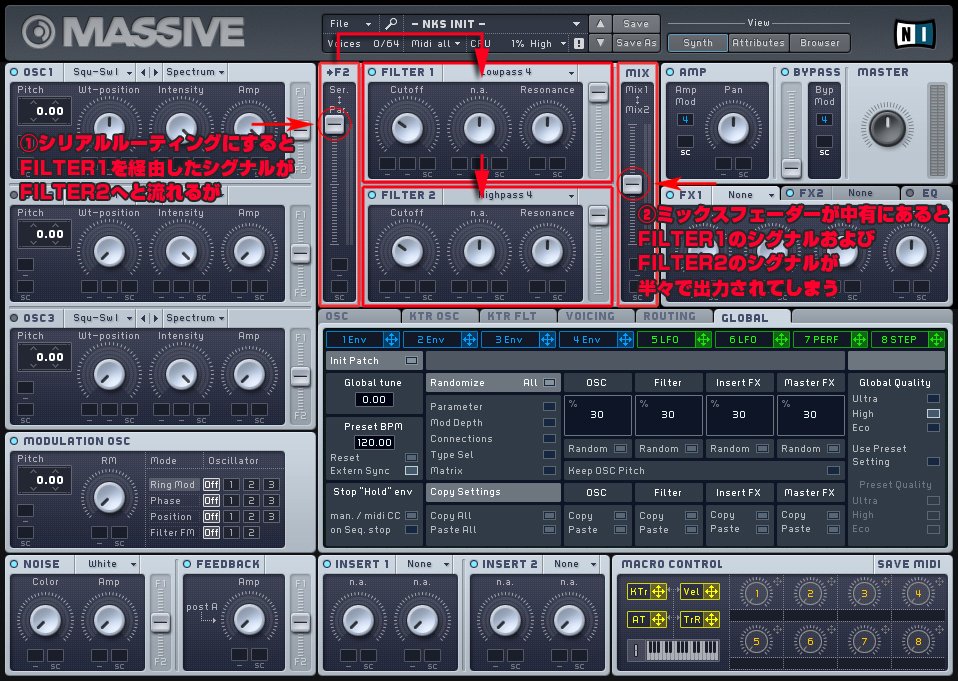Open the OSC1 Spectrum mode dropdown
The image size is (958, 681).
(195, 72)
